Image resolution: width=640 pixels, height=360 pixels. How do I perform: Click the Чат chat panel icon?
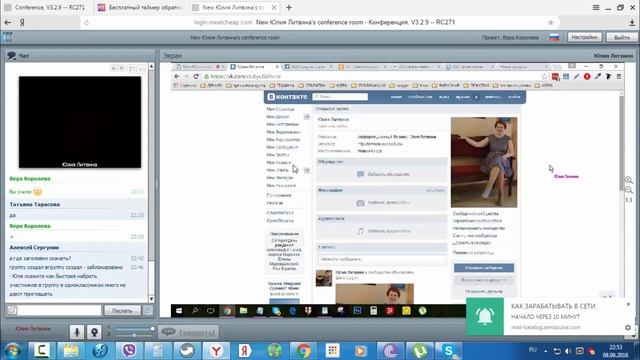(x=11, y=56)
